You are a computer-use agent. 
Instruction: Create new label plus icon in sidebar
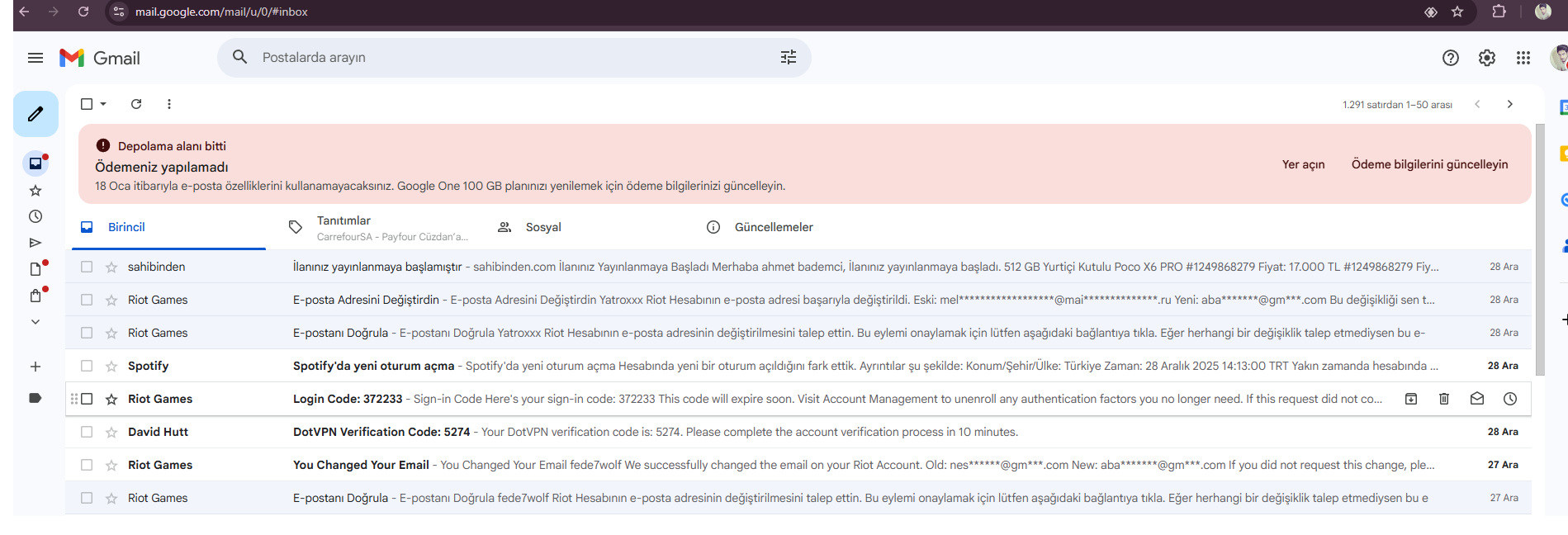(x=36, y=367)
